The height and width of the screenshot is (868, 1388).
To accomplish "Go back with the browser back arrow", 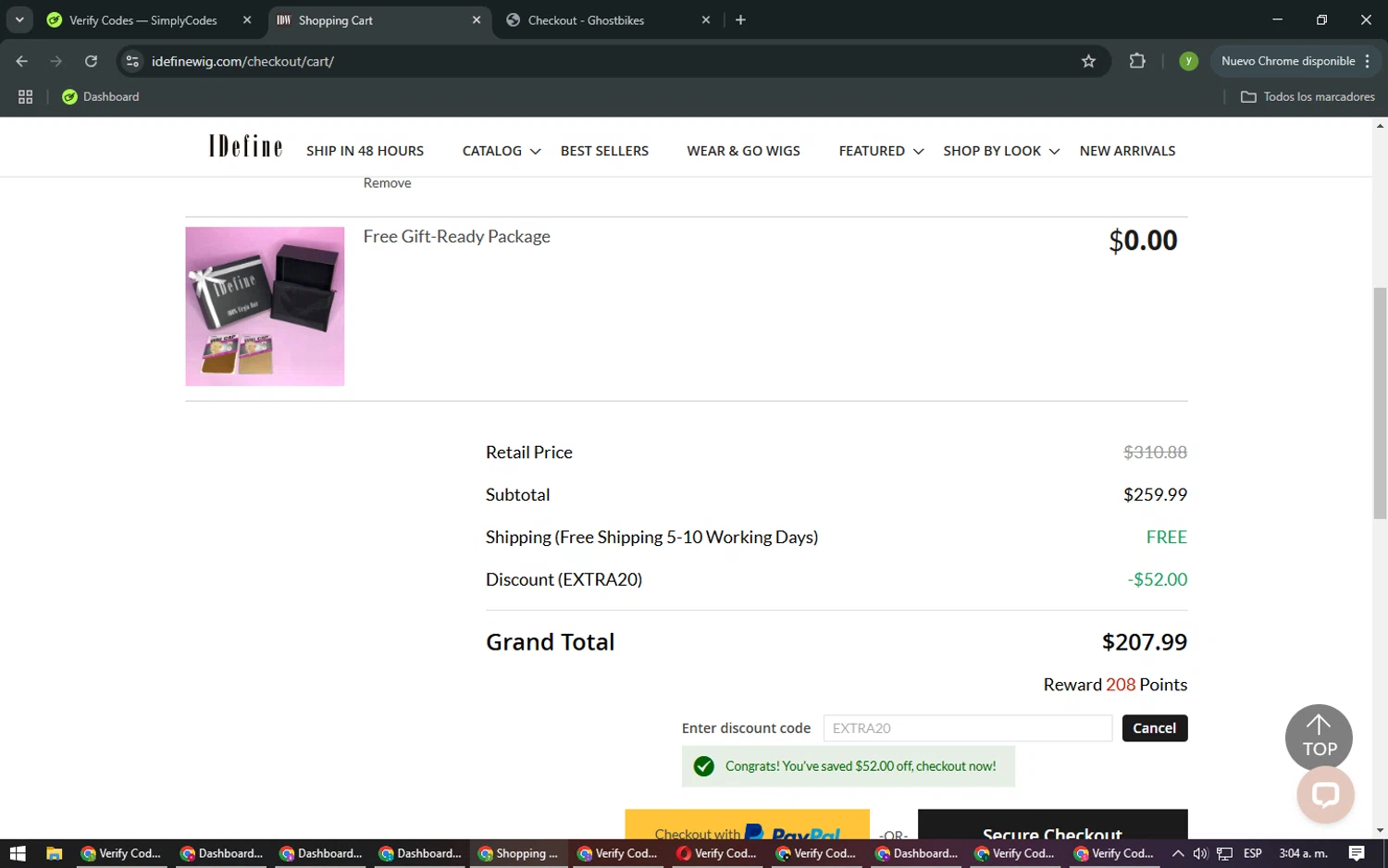I will 22,61.
